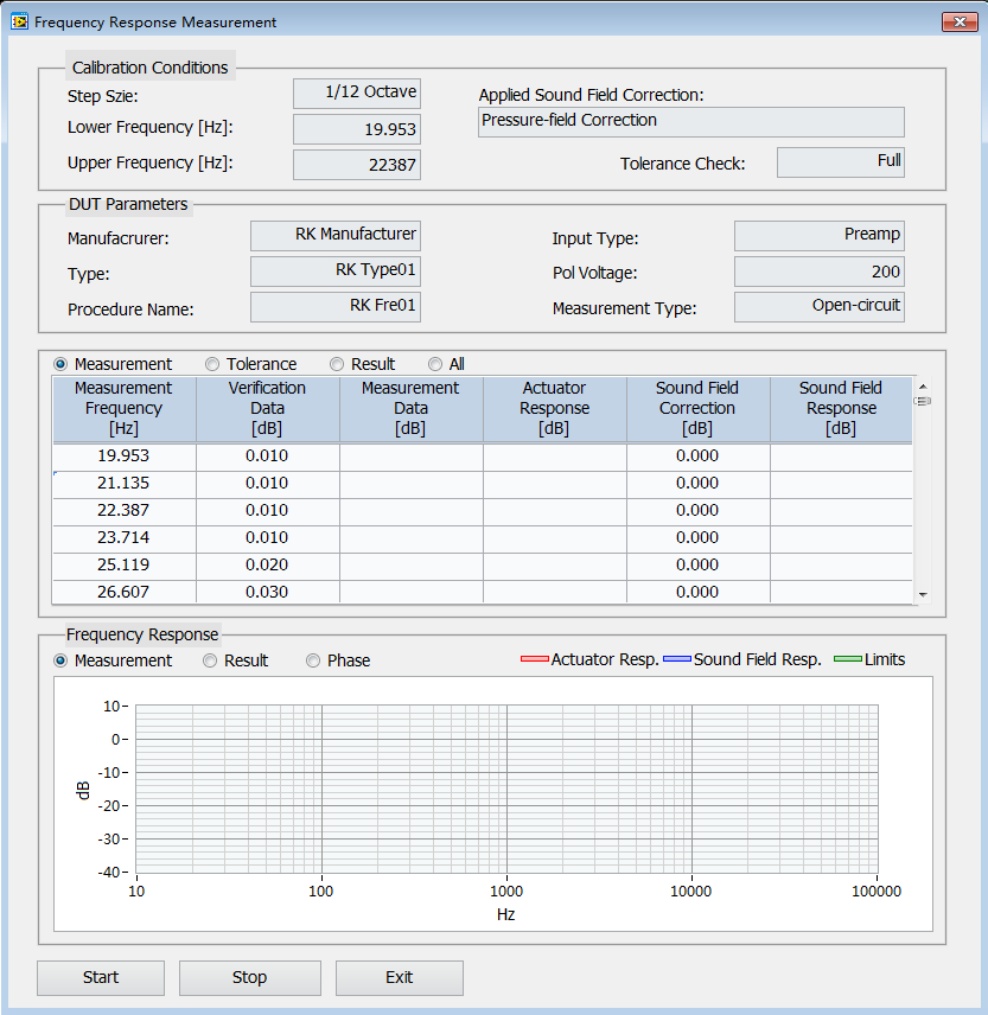The width and height of the screenshot is (988, 1015).
Task: Click the blue Sound Field Resp. legend swatch
Action: 677,660
